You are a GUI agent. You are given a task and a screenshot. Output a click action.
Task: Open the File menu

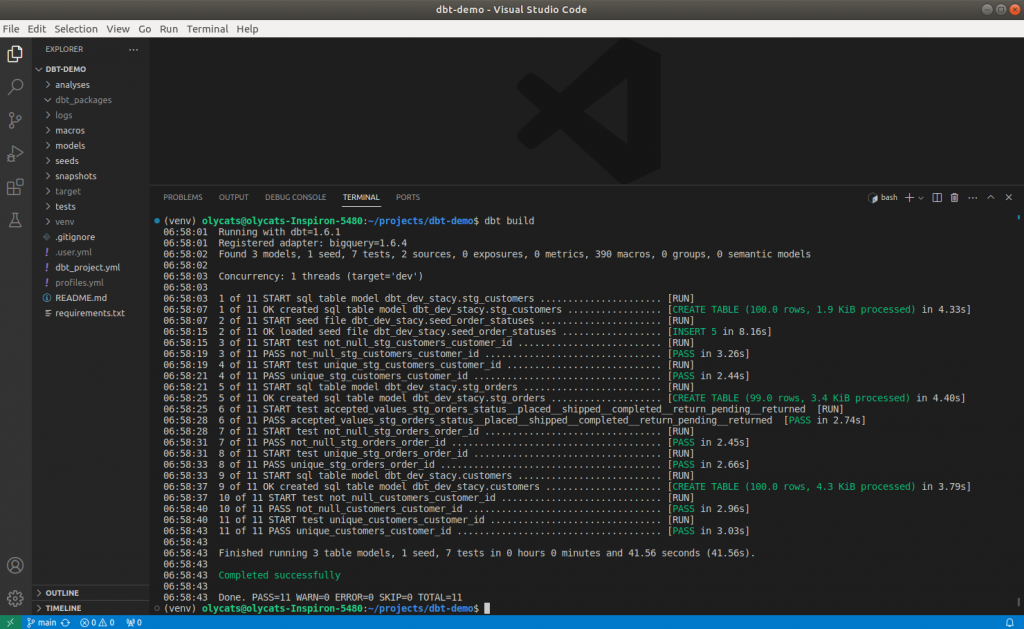pyautogui.click(x=11, y=29)
